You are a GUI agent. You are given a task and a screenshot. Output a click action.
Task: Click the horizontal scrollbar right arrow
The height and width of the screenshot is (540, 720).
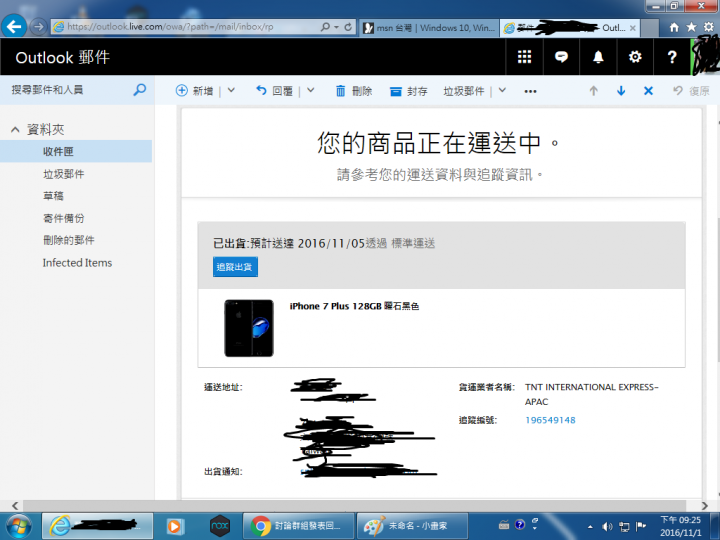[704, 506]
